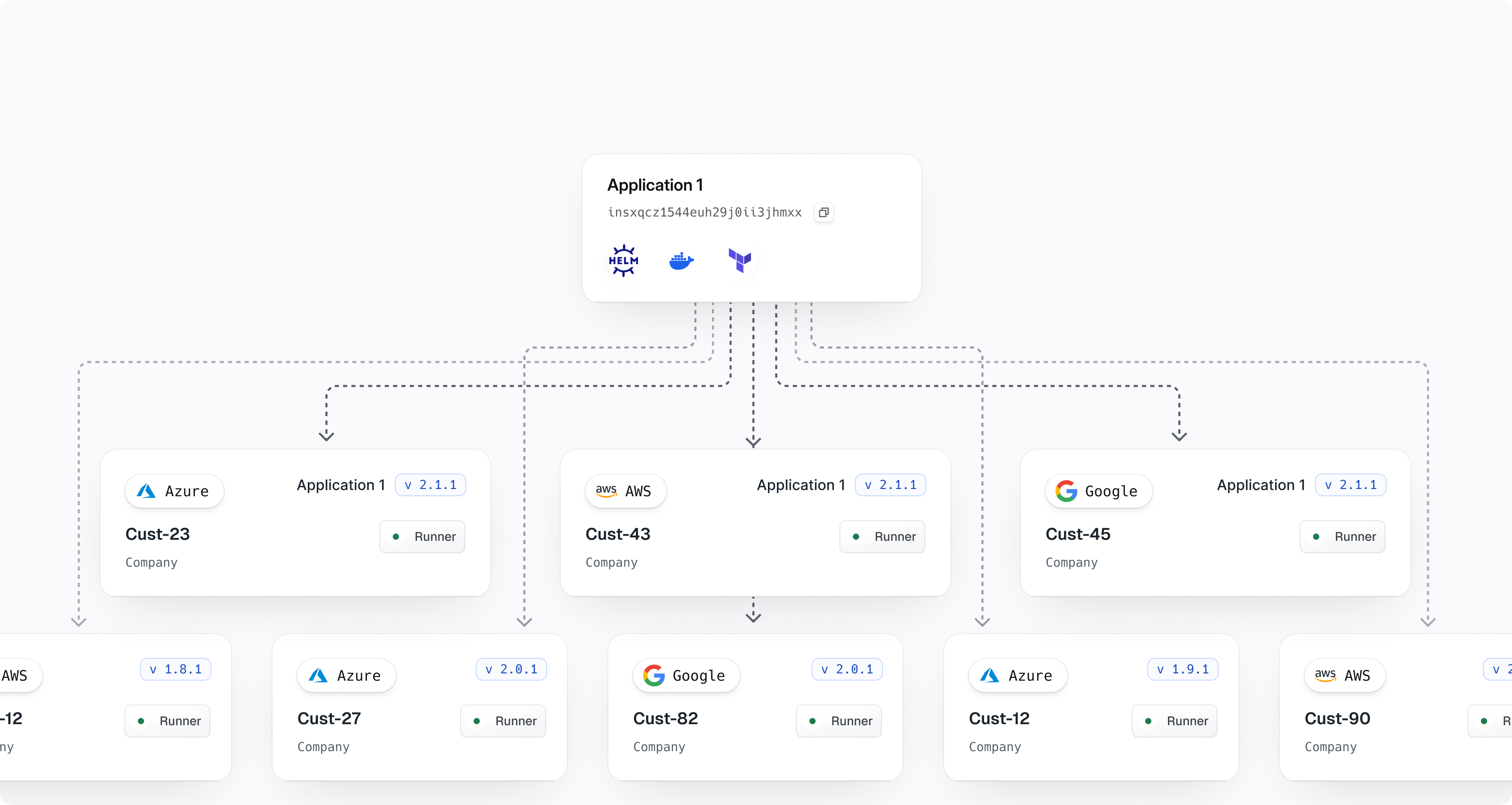This screenshot has width=1512, height=805.
Task: Click the Helm icon in Application 1
Action: 623,260
